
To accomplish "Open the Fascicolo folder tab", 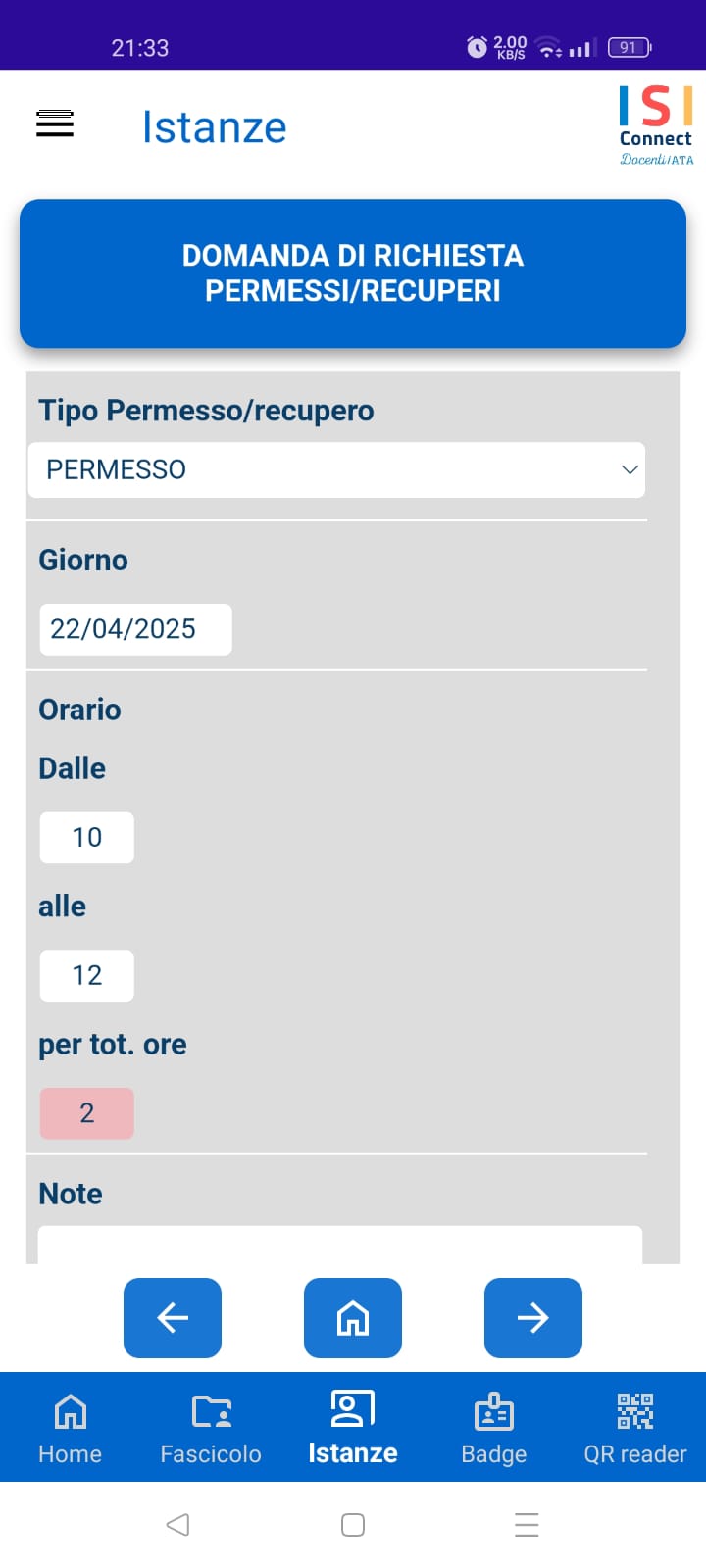I will click(x=211, y=1429).
